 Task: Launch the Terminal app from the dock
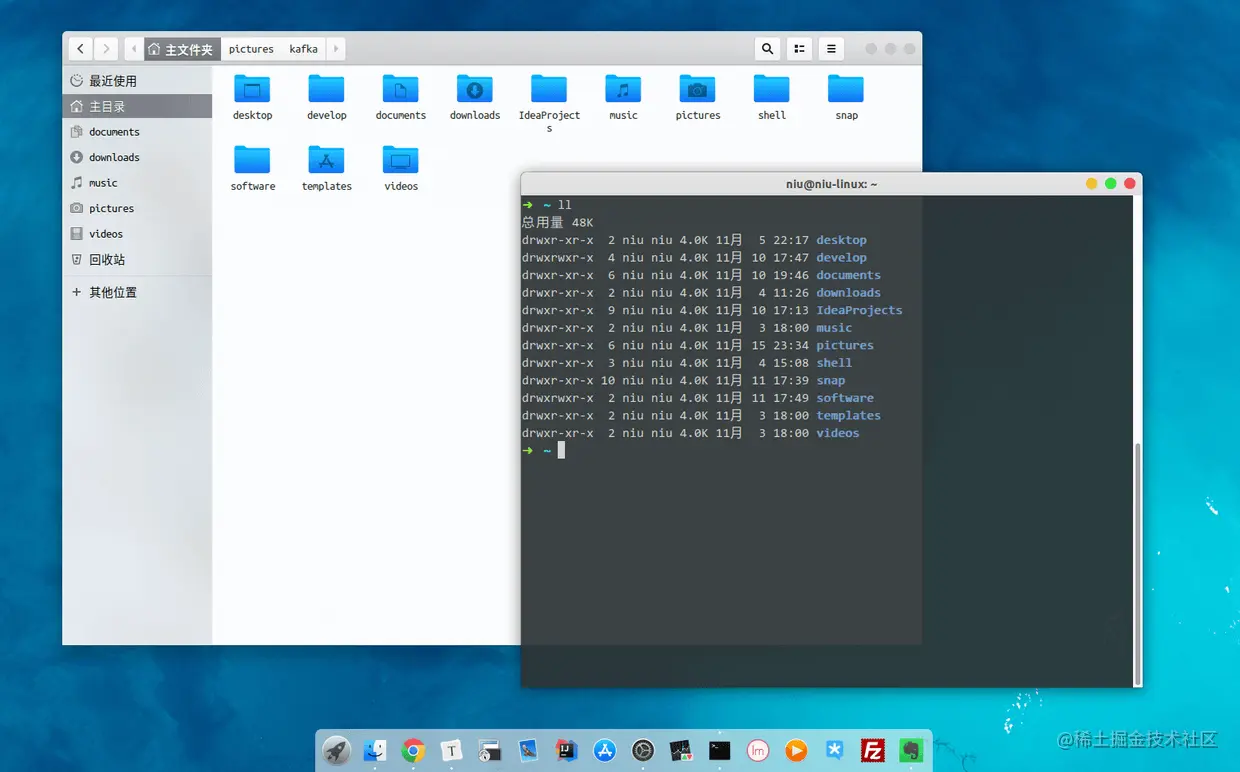(719, 750)
